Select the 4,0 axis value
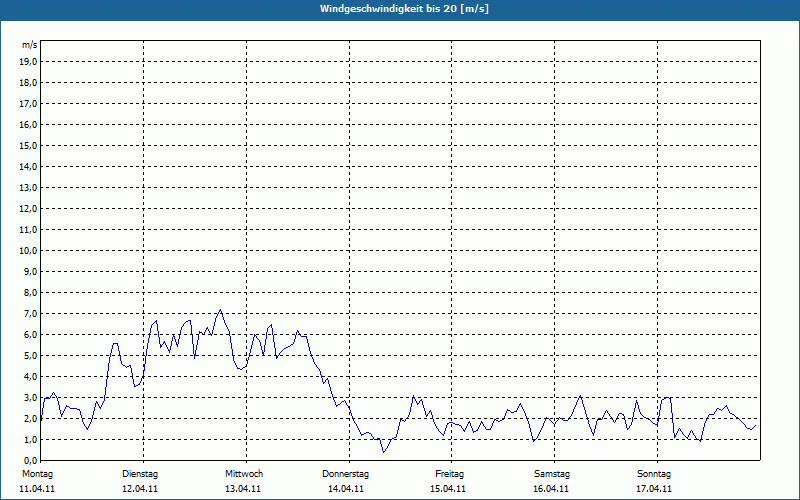Image resolution: width=800 pixels, height=500 pixels. click(x=30, y=377)
